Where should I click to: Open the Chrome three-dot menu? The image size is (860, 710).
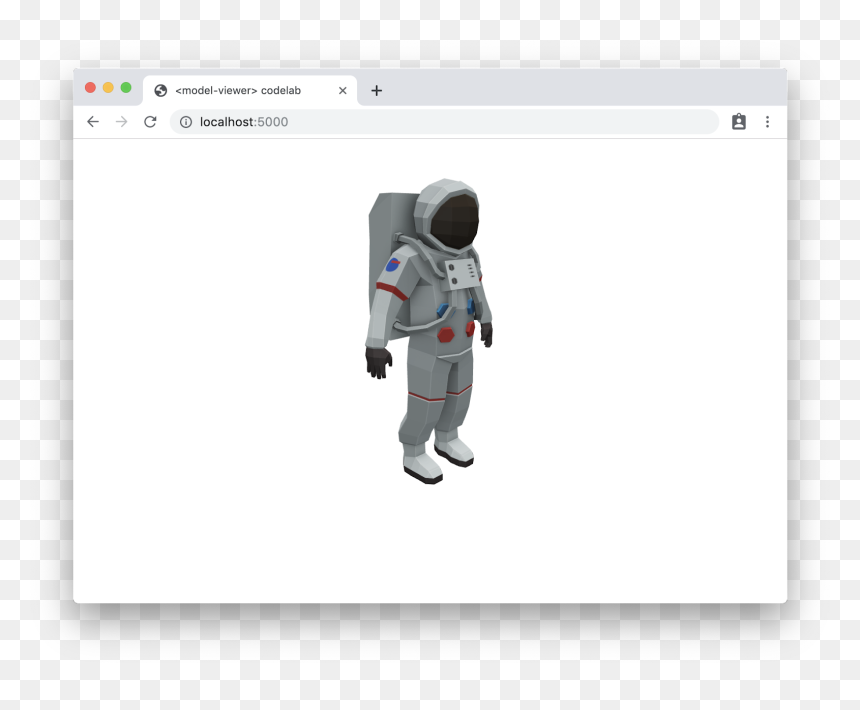tap(767, 122)
